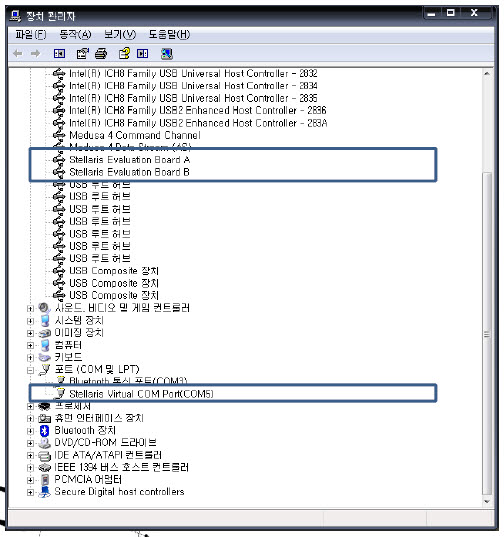This screenshot has width=504, height=537.
Task: Click the Properties toolbar icon
Action: coord(82,54)
